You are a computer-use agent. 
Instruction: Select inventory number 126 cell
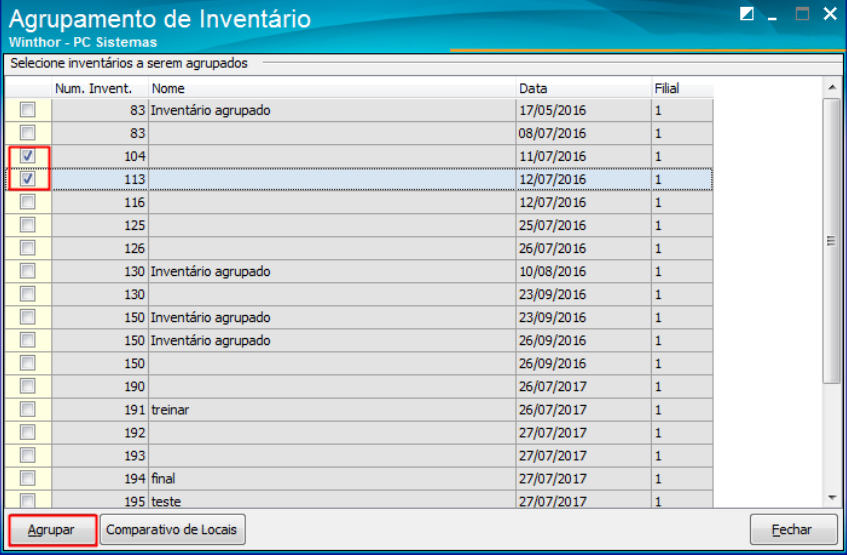[100, 248]
